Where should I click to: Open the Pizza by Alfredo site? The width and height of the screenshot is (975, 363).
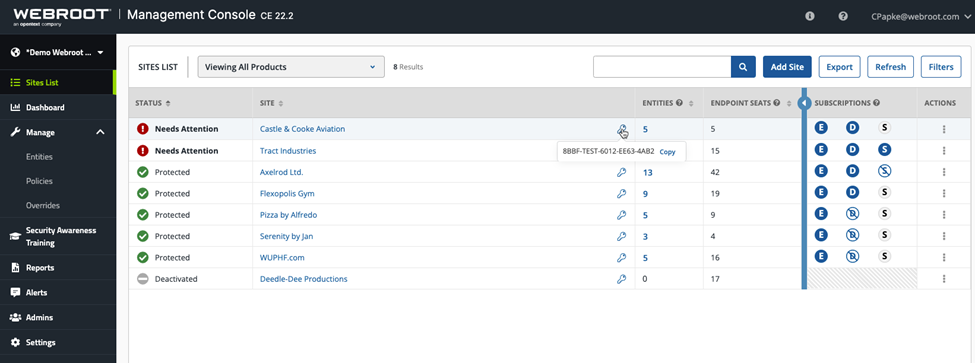click(289, 215)
